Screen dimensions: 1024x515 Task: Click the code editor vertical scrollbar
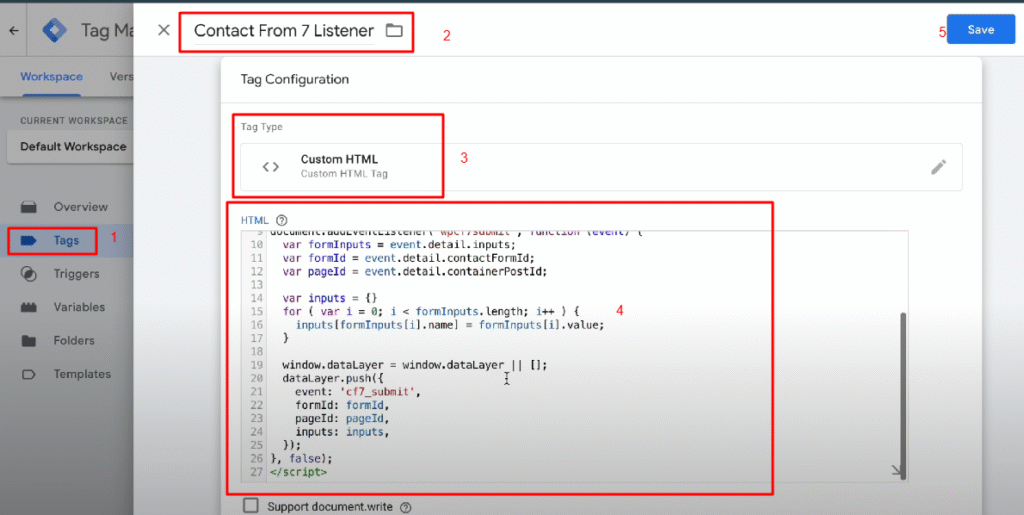[x=903, y=396]
